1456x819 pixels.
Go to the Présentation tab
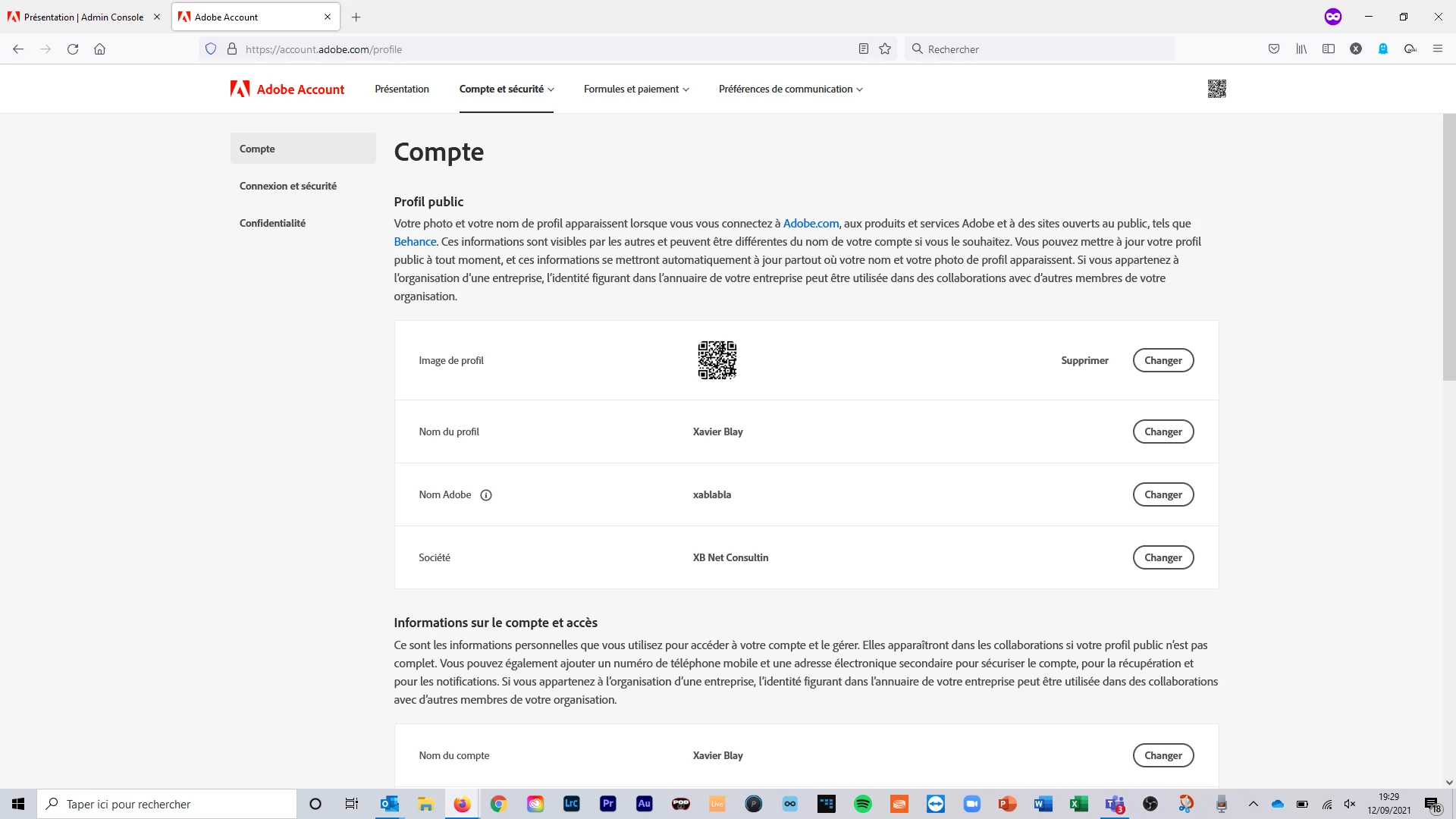click(x=402, y=89)
